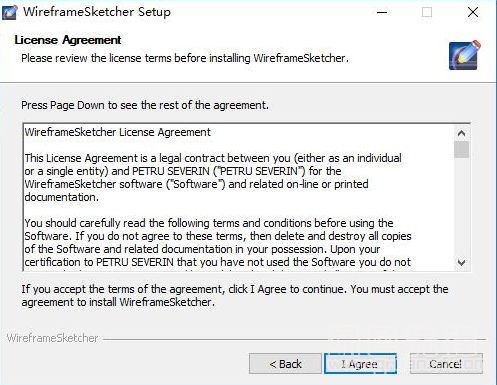Click the license scrollbar up arrow

[461, 133]
